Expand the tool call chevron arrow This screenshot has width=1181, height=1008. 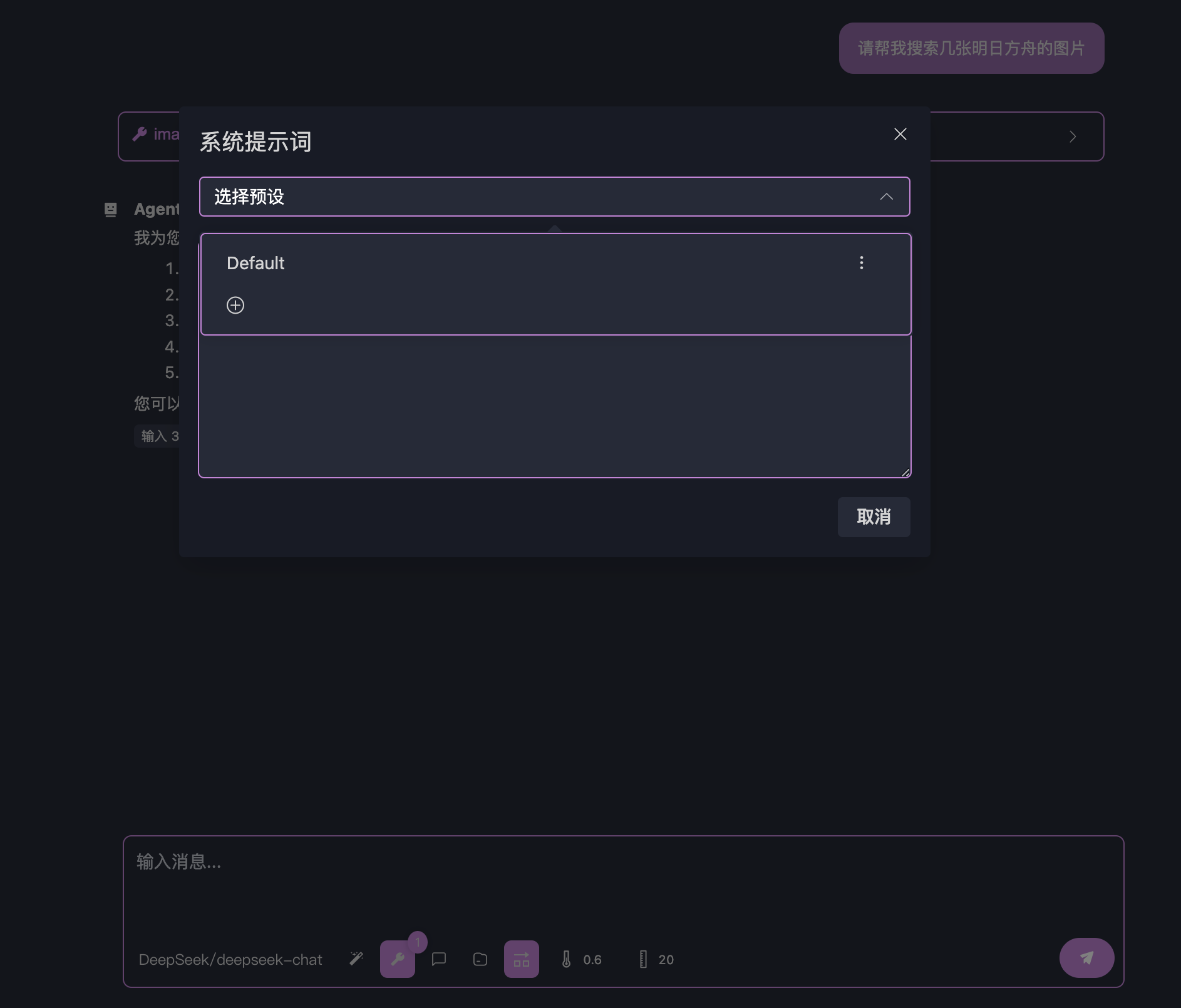tap(1073, 136)
